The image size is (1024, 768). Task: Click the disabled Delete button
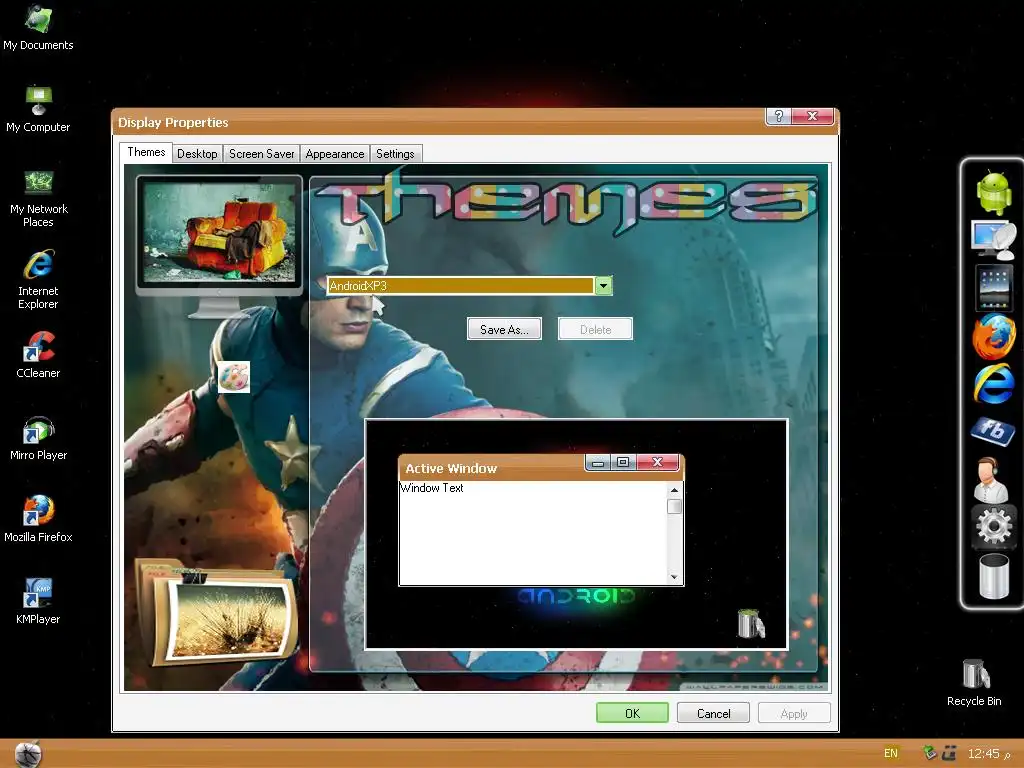coord(596,329)
